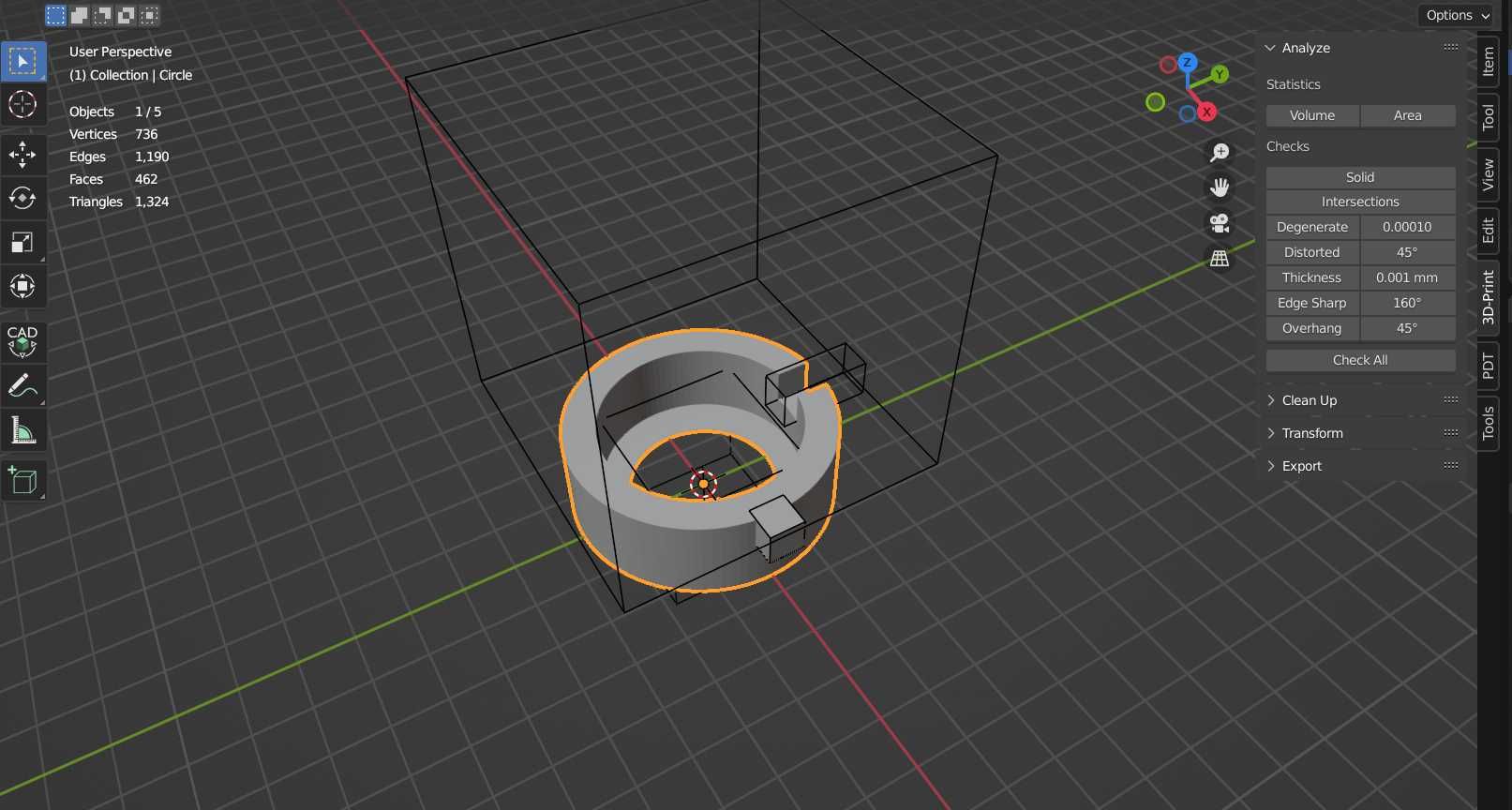Open the Tools sidebar tab
This screenshot has width=1512, height=810.
coord(1489,423)
